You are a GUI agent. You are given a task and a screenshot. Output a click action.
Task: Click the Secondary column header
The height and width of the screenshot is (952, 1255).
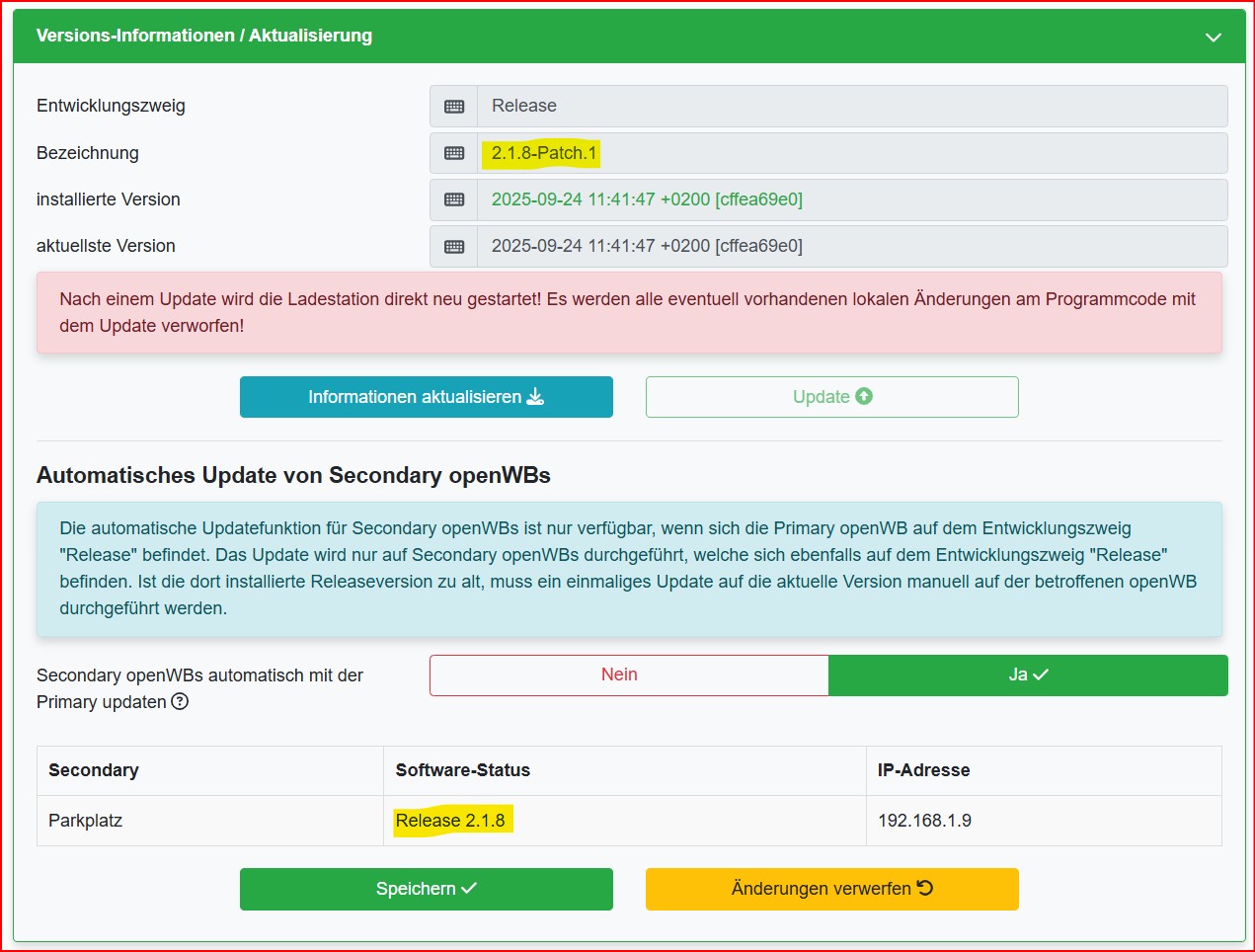tap(210, 771)
